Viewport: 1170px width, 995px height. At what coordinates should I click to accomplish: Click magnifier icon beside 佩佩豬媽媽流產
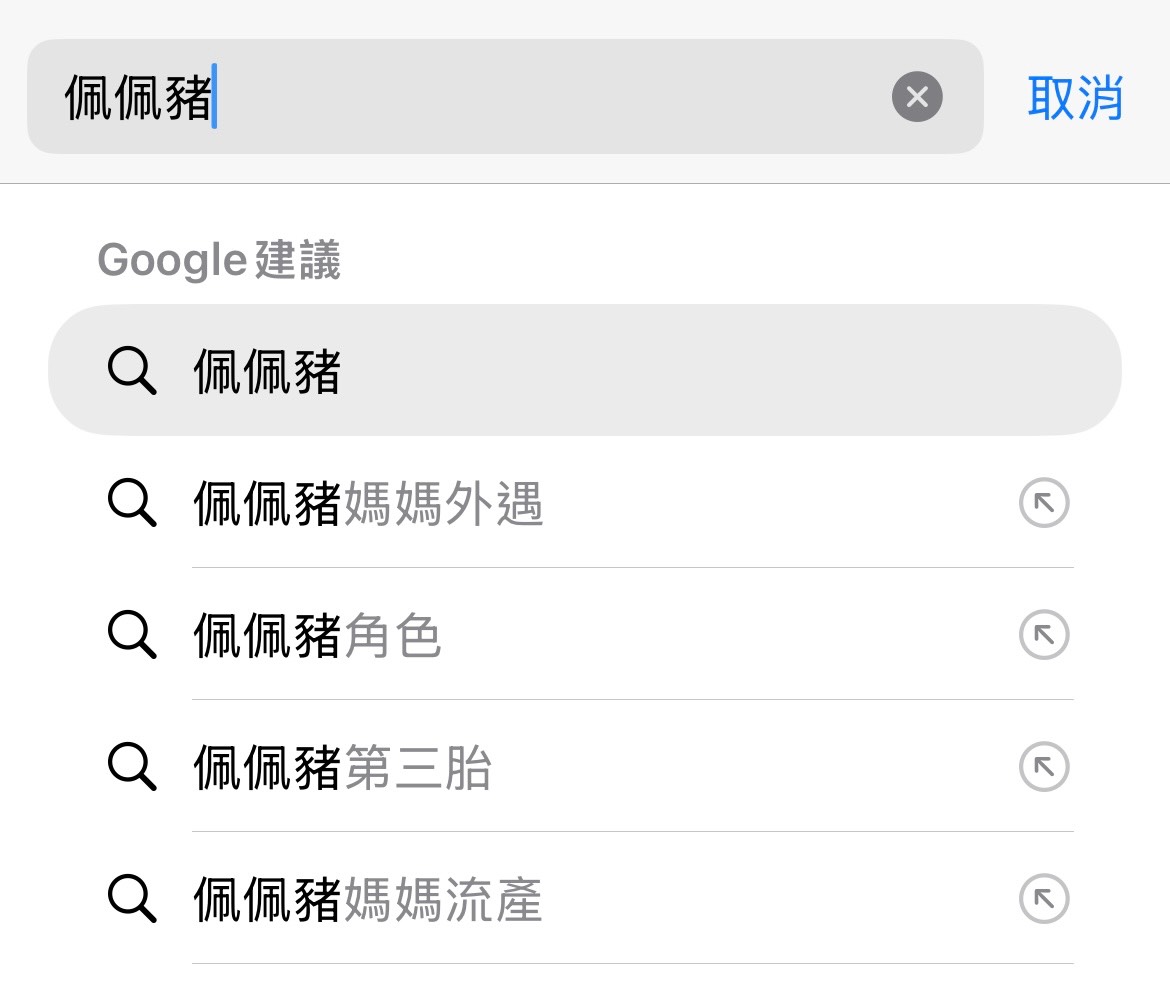click(x=132, y=899)
